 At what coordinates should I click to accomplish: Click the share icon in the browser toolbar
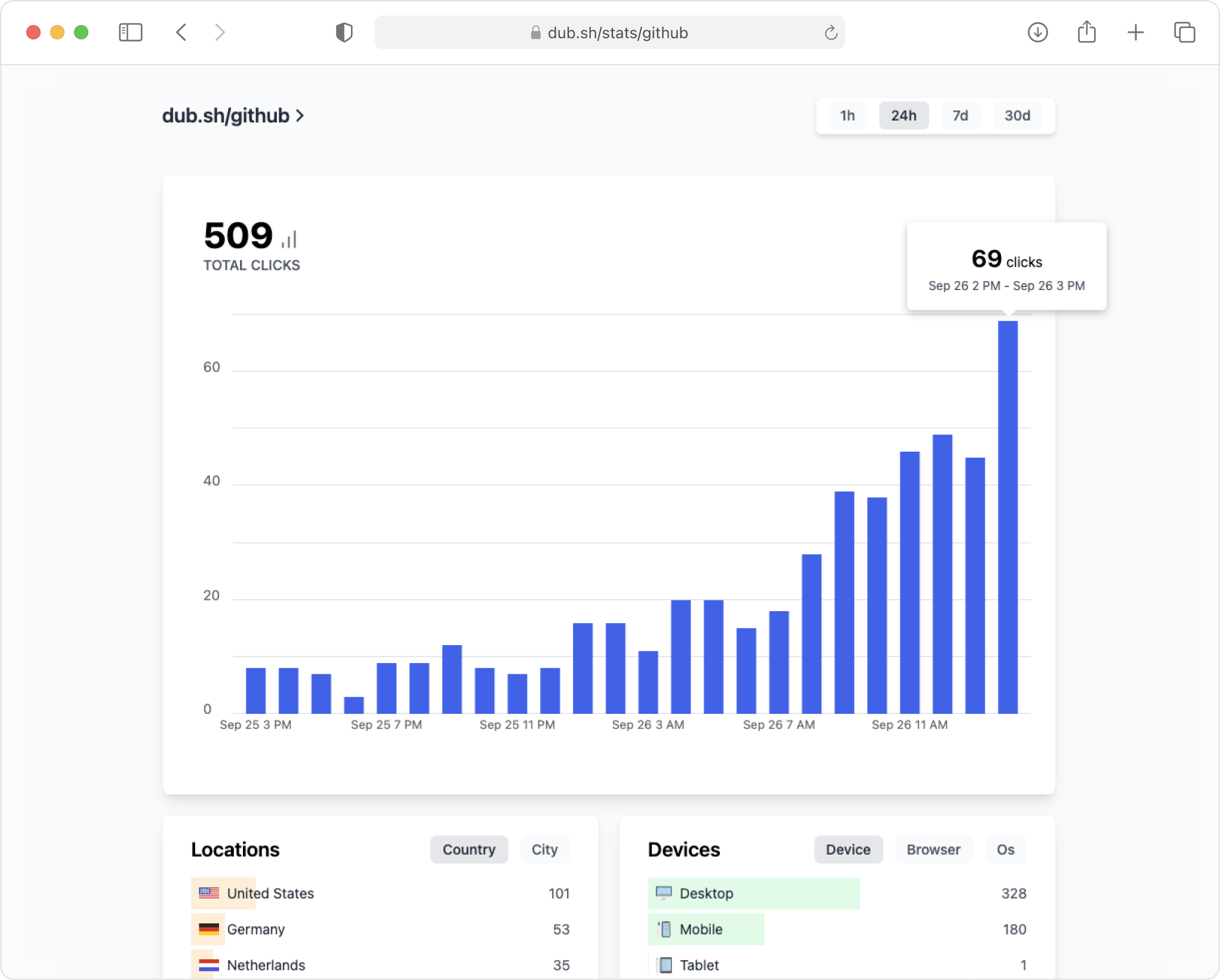point(1087,32)
